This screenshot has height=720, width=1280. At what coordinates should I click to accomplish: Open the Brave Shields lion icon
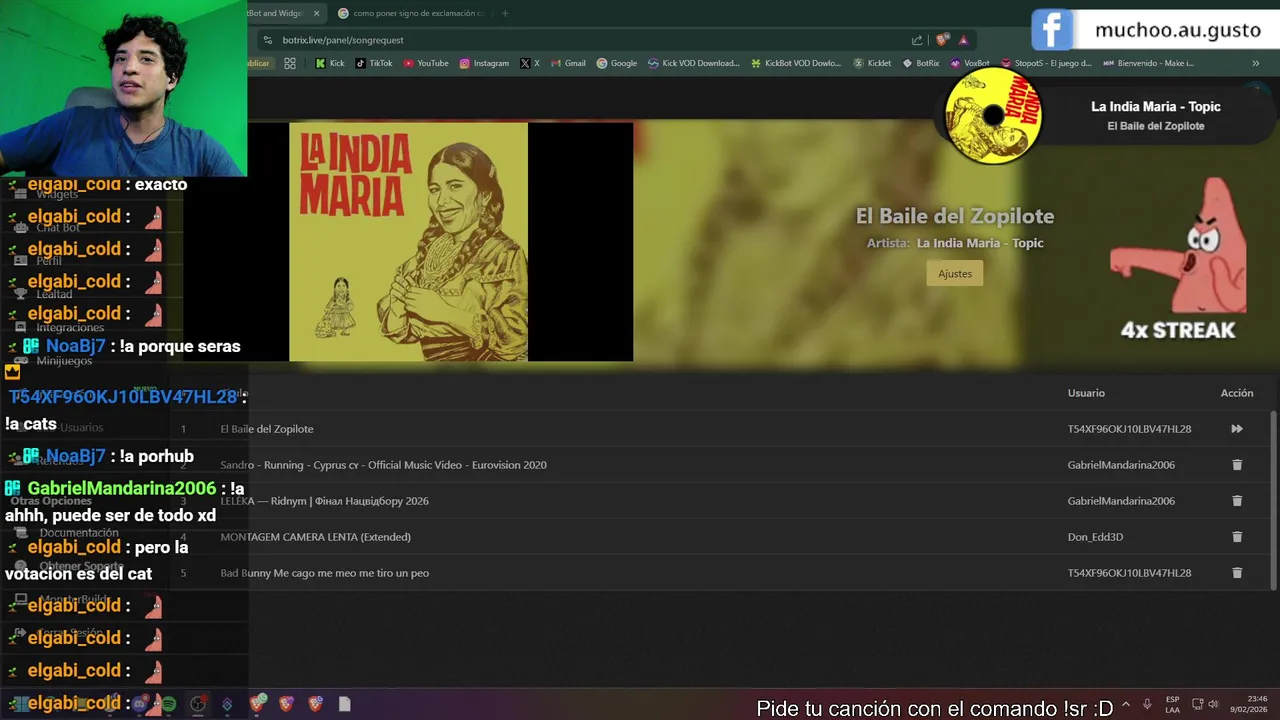pyautogui.click(x=942, y=40)
